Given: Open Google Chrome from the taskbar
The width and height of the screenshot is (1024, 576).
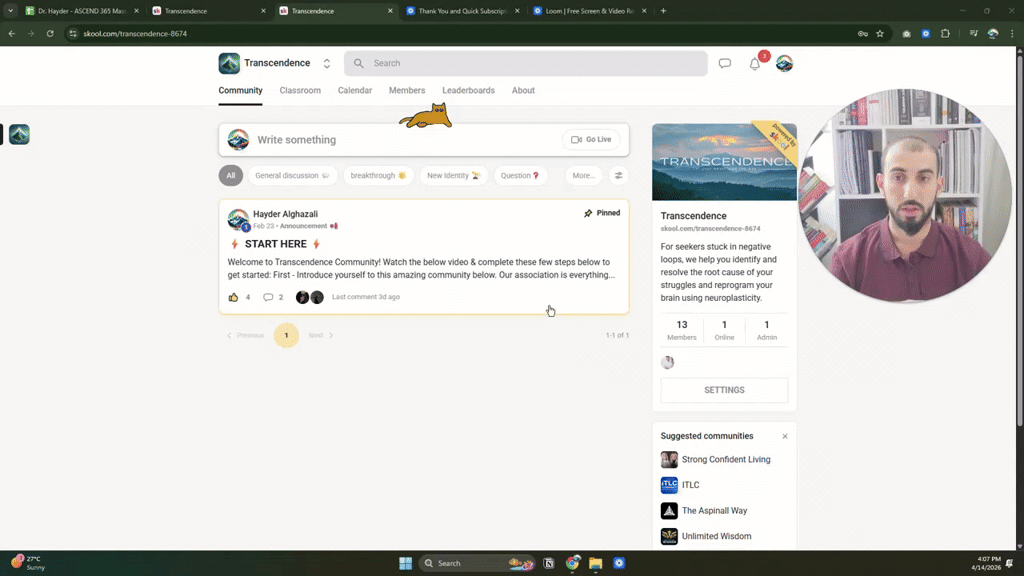Looking at the screenshot, I should tap(573, 563).
